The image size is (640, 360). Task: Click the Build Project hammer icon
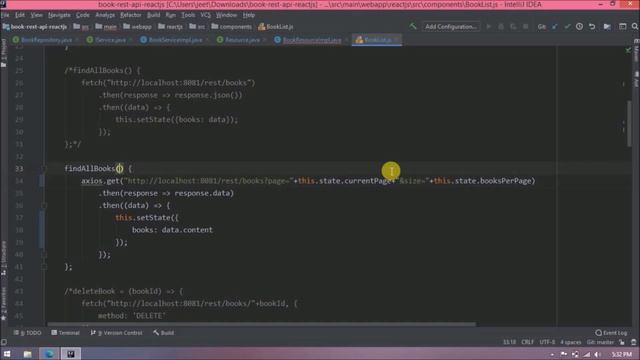click(x=413, y=27)
